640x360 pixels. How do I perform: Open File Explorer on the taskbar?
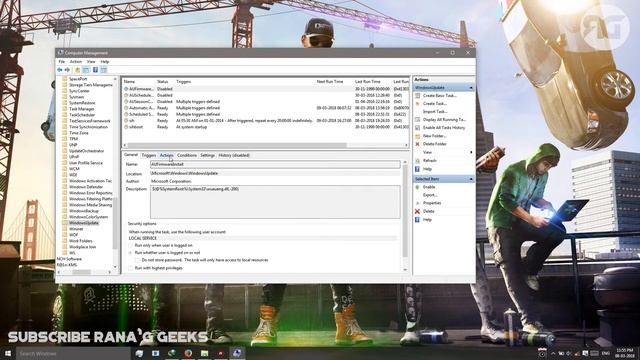(x=204, y=353)
